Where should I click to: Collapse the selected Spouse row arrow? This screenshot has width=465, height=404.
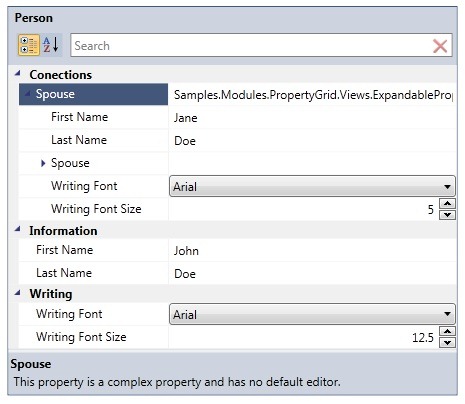29,93
